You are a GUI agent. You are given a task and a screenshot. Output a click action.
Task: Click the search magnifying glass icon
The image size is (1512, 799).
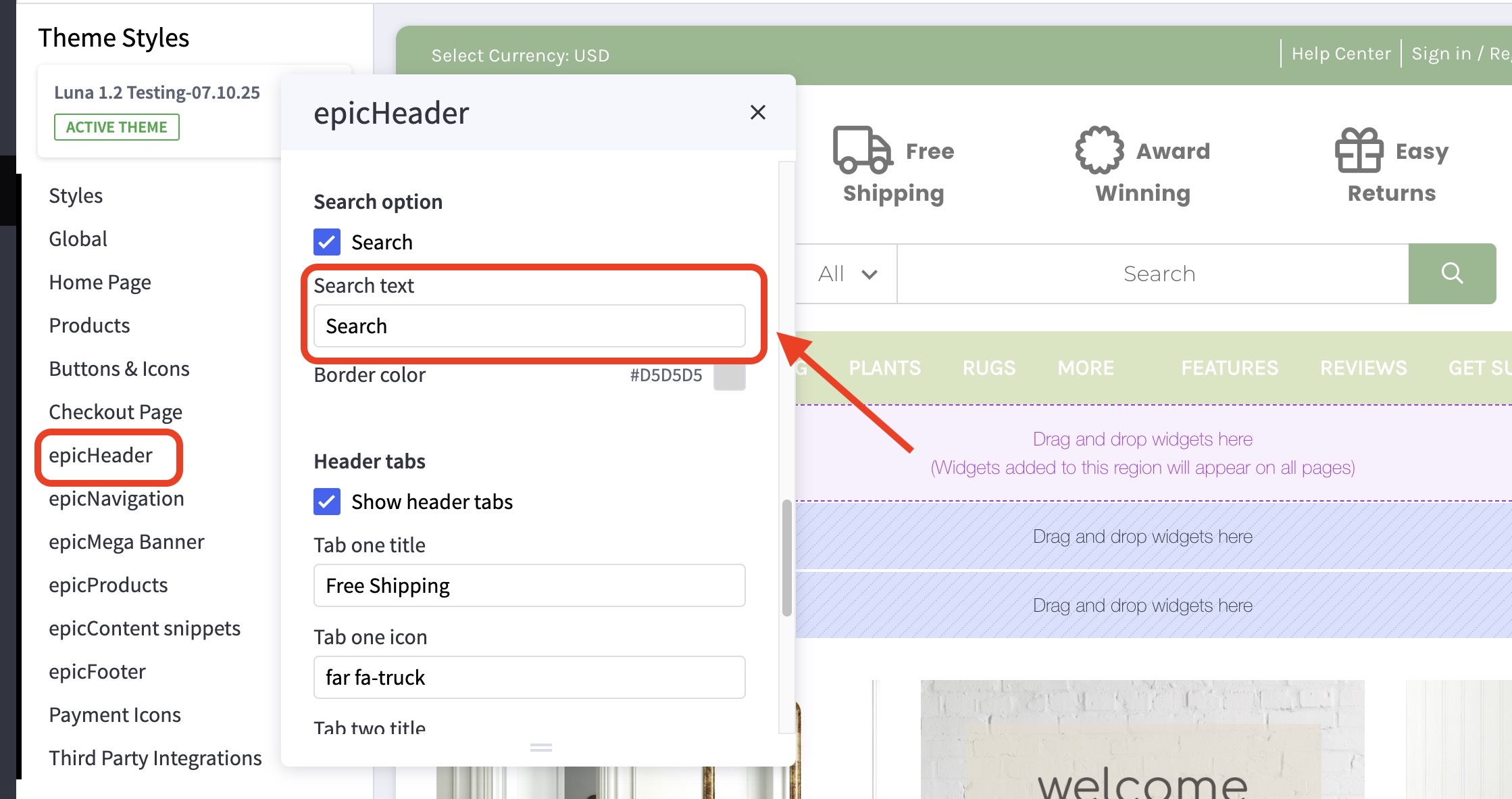coord(1452,274)
